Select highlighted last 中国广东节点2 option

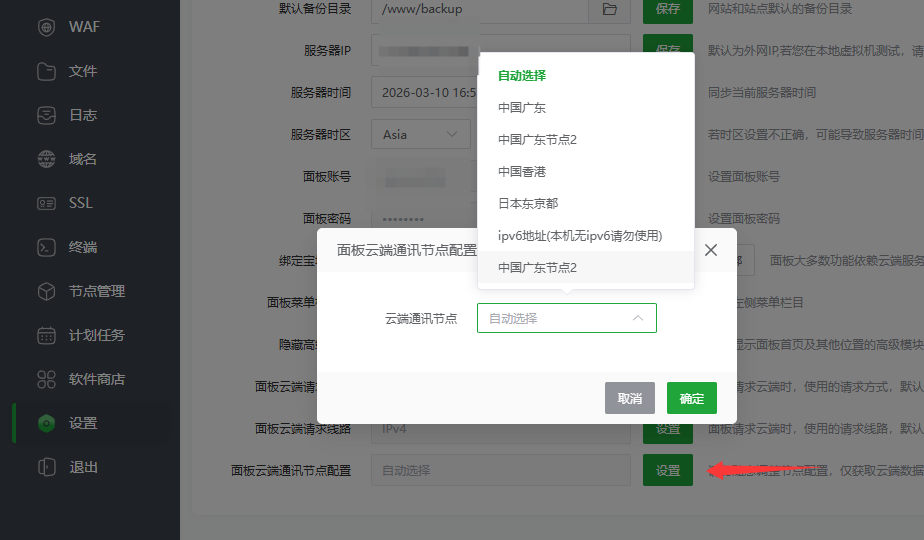586,267
